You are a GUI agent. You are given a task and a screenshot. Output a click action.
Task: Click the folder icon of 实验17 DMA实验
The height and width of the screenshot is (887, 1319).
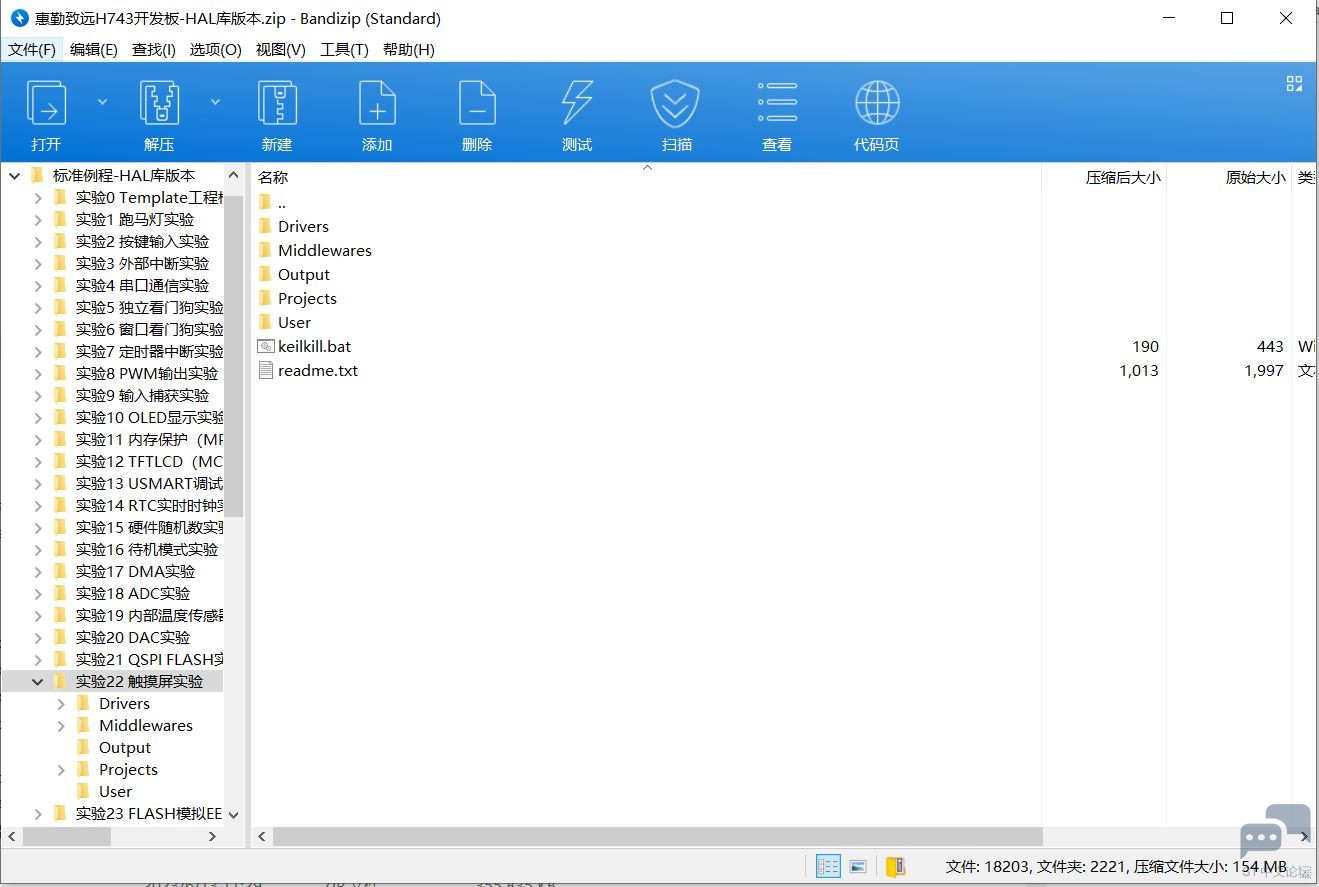(60, 571)
